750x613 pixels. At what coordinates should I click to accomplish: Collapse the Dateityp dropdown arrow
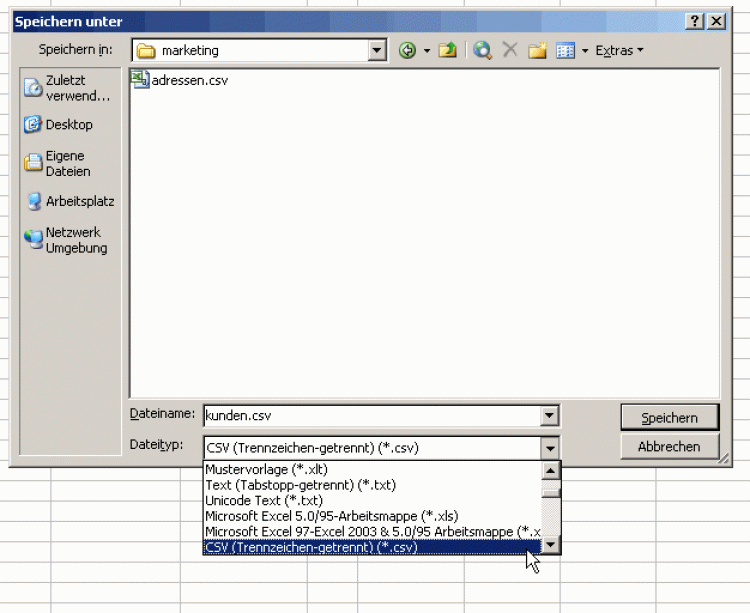coord(549,448)
